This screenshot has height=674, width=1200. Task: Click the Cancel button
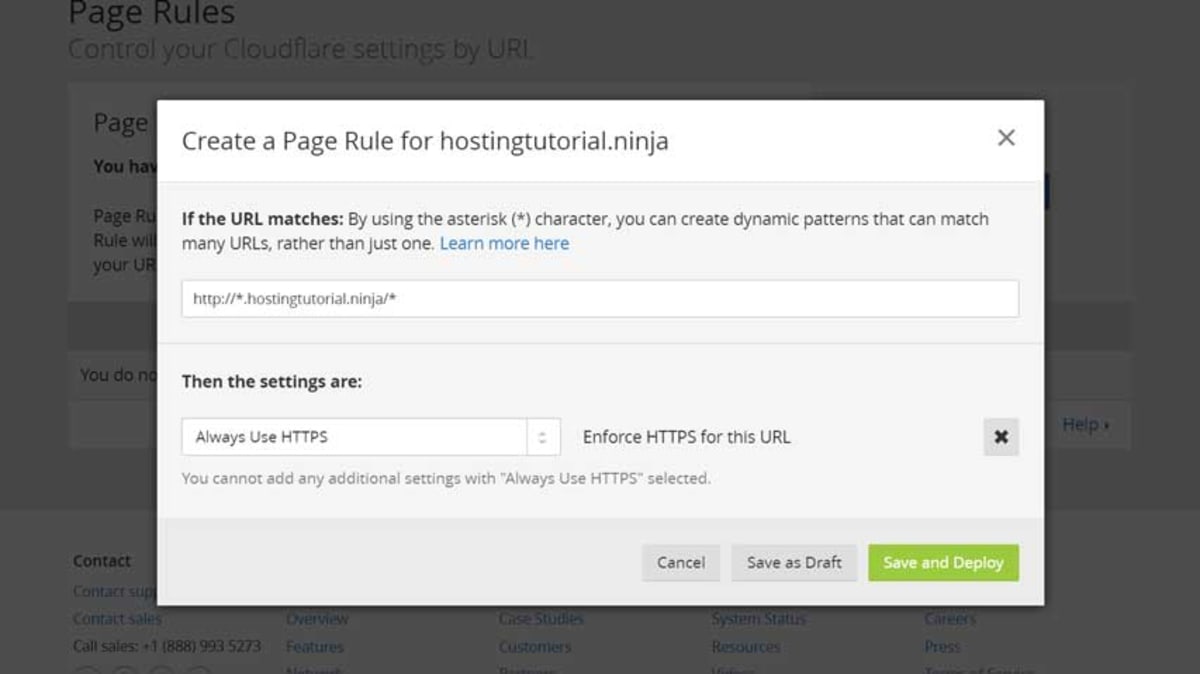[681, 562]
